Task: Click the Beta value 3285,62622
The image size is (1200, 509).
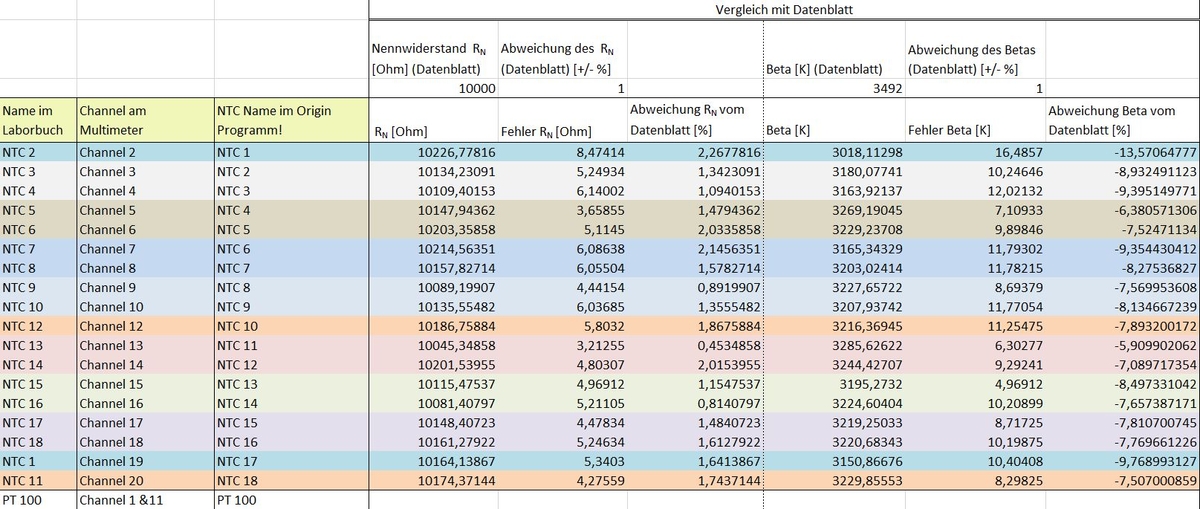Action: click(833, 346)
